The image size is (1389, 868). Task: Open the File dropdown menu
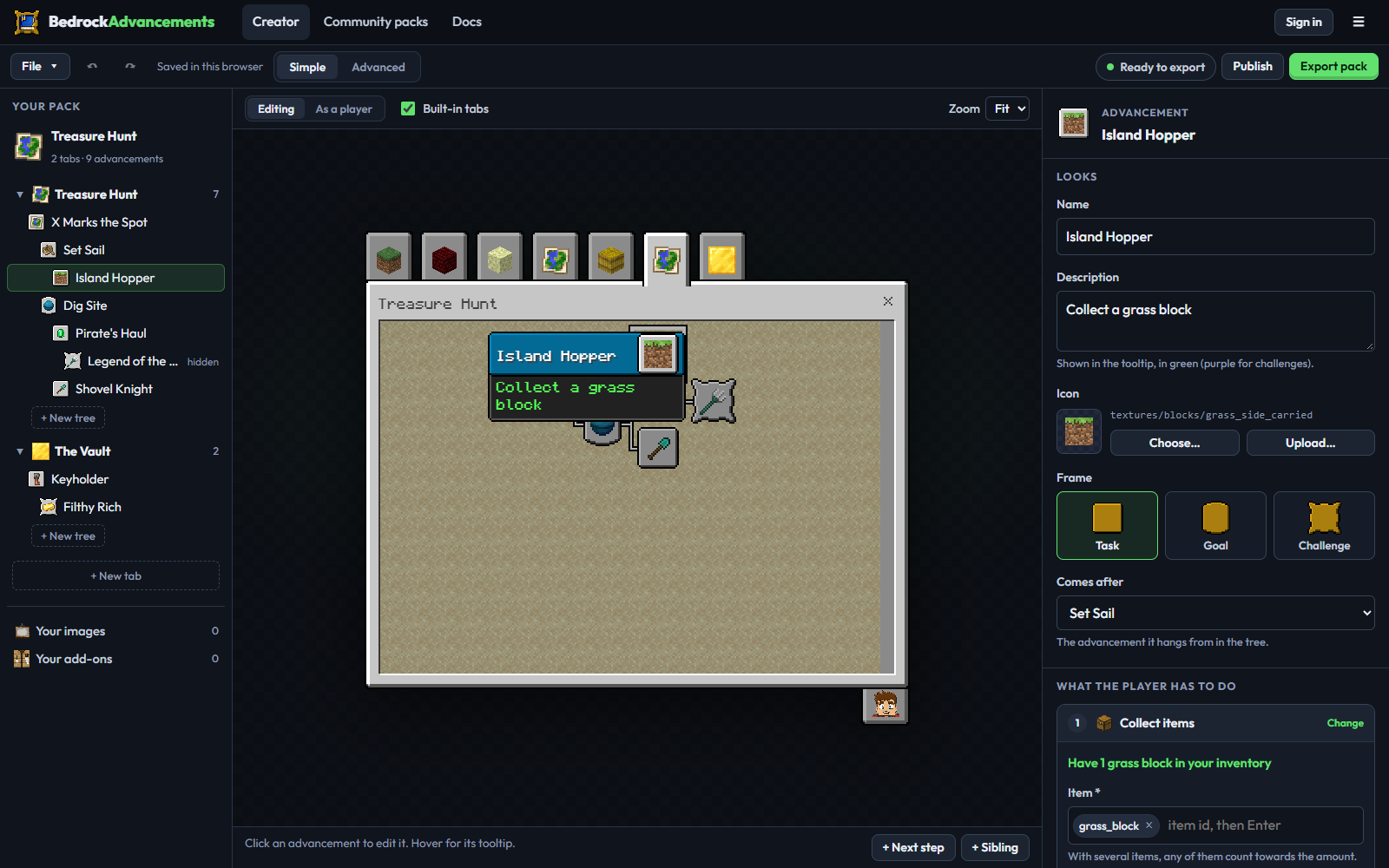(40, 66)
